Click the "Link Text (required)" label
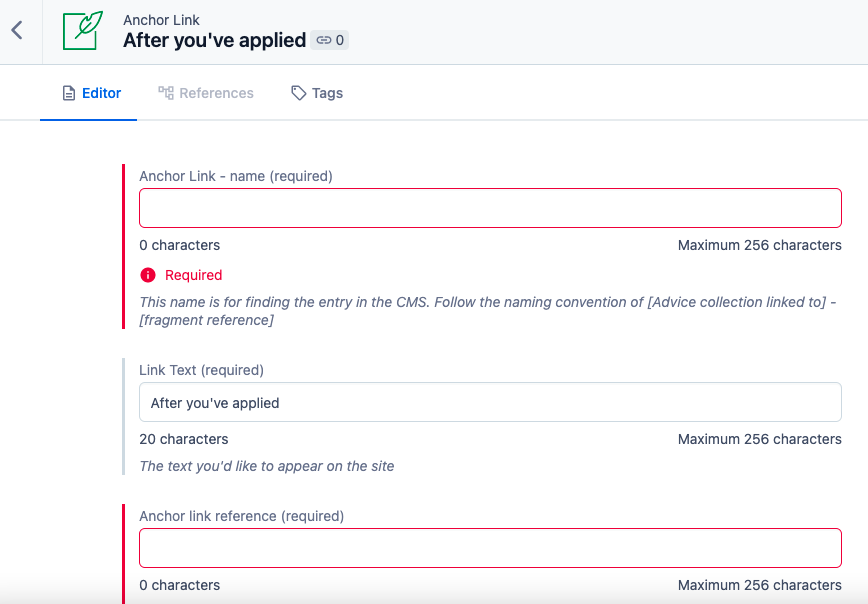 pyautogui.click(x=201, y=370)
